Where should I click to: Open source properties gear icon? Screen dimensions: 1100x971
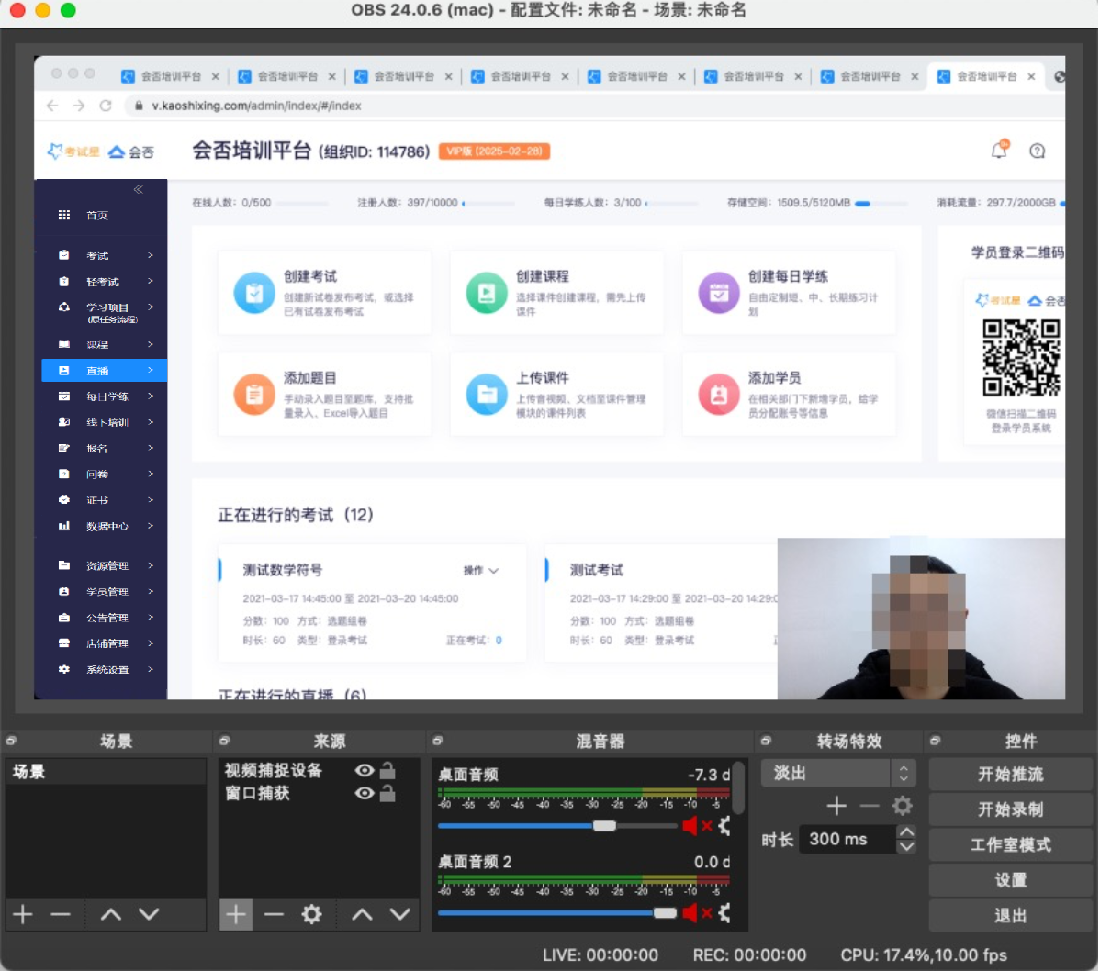(312, 914)
